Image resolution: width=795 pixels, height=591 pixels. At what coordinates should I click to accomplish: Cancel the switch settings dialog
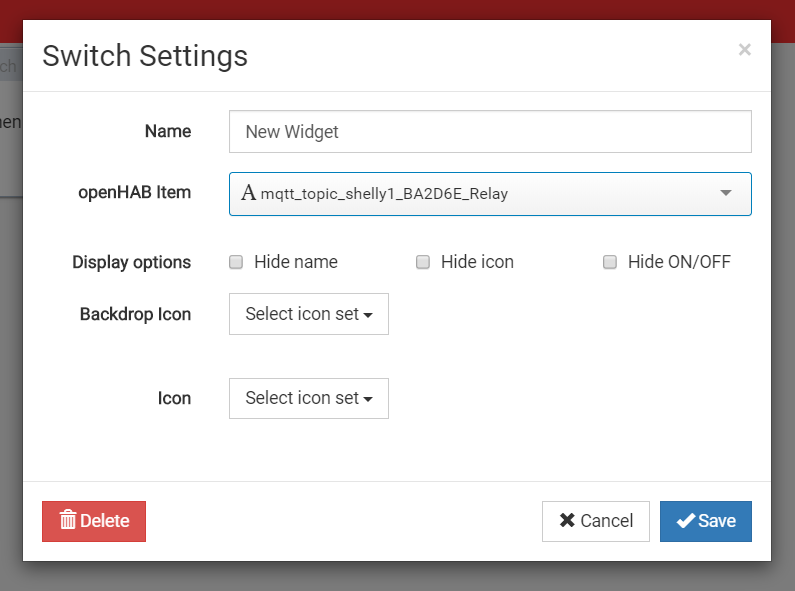[x=595, y=521]
